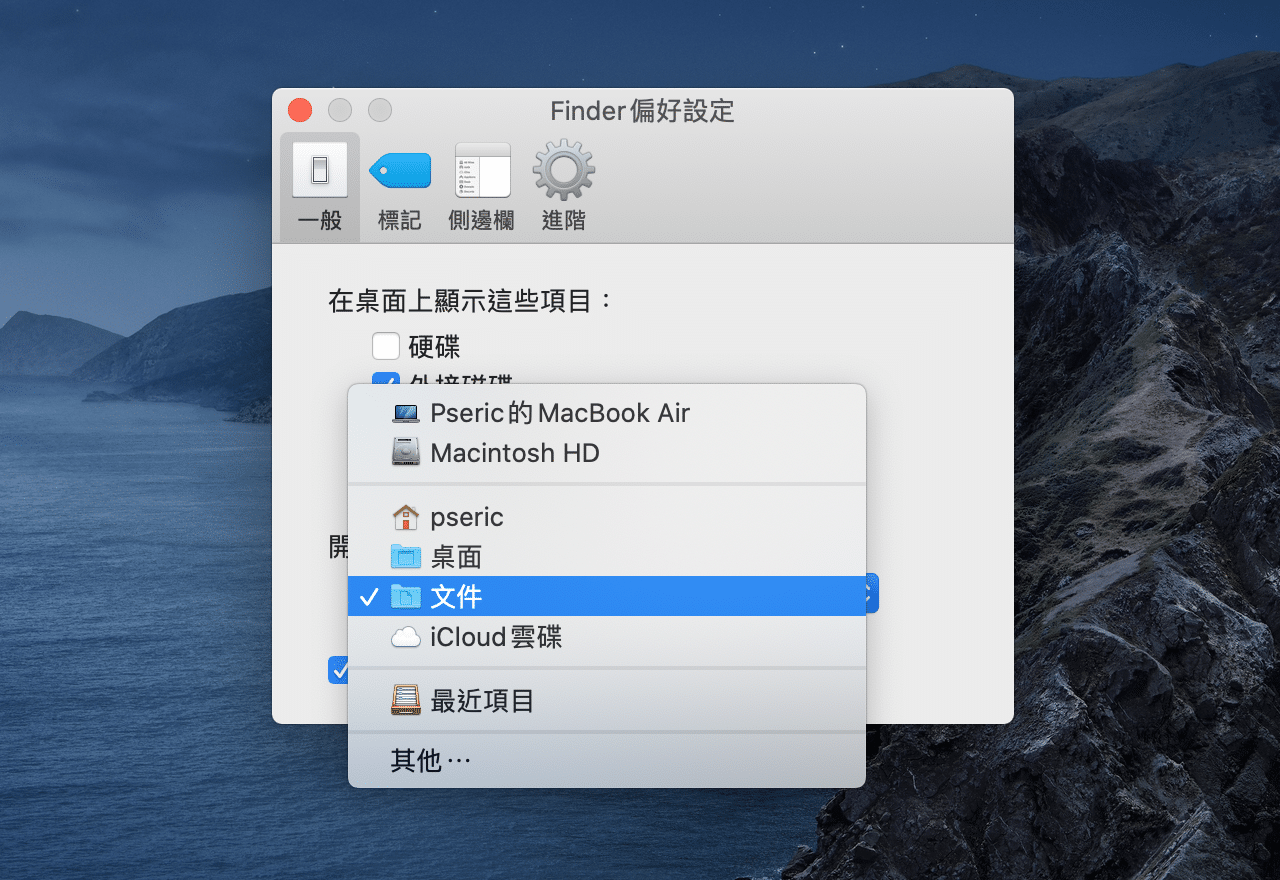Click popup button arrows right of 文件 row

[x=871, y=593]
